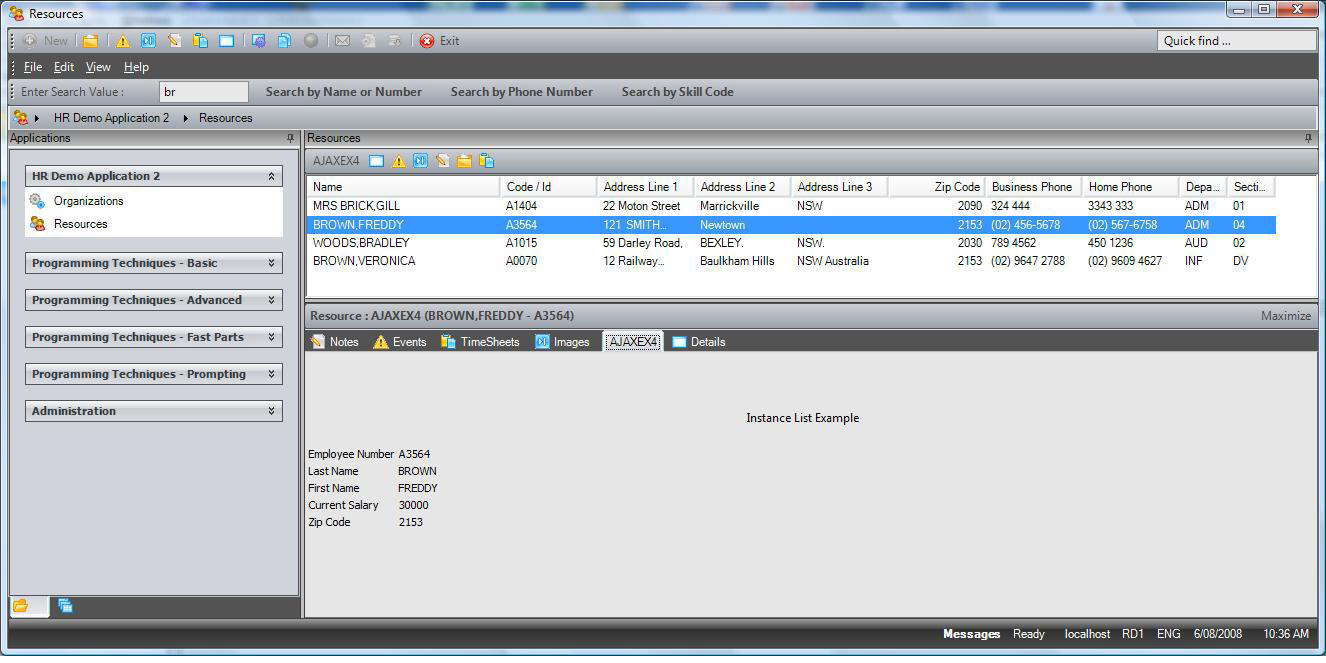
Task: Select the MRS BRICK,GILL row
Action: [791, 206]
